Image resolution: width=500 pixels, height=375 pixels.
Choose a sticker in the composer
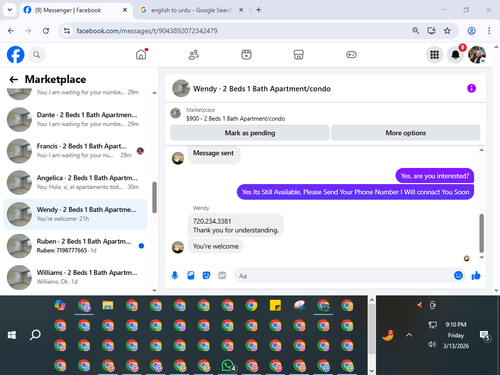(x=207, y=275)
